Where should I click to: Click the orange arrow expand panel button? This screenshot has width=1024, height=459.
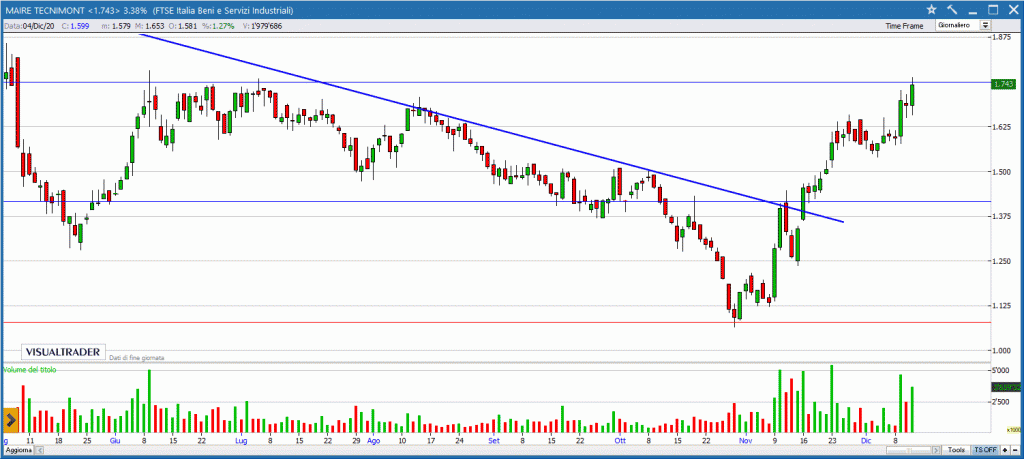tap(10, 420)
